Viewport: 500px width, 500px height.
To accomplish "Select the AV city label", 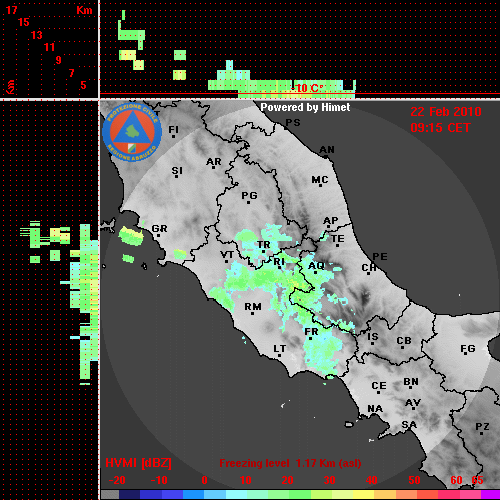I will (413, 403).
